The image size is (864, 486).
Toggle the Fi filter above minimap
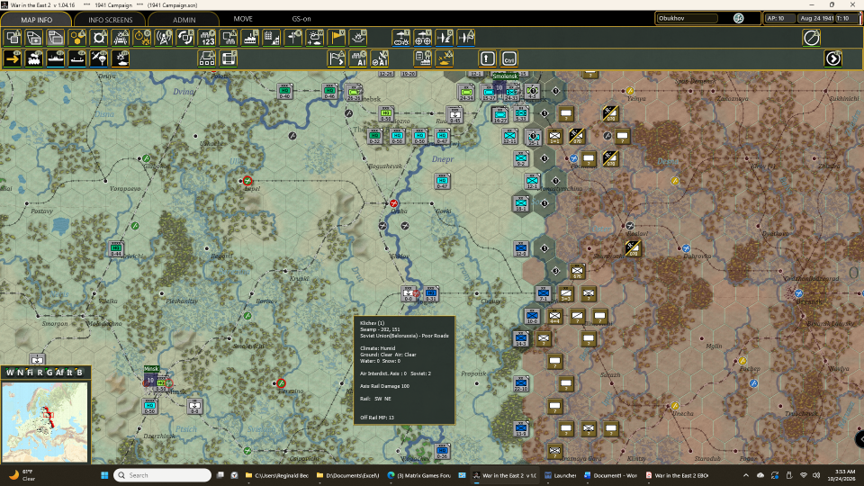pyautogui.click(x=30, y=372)
